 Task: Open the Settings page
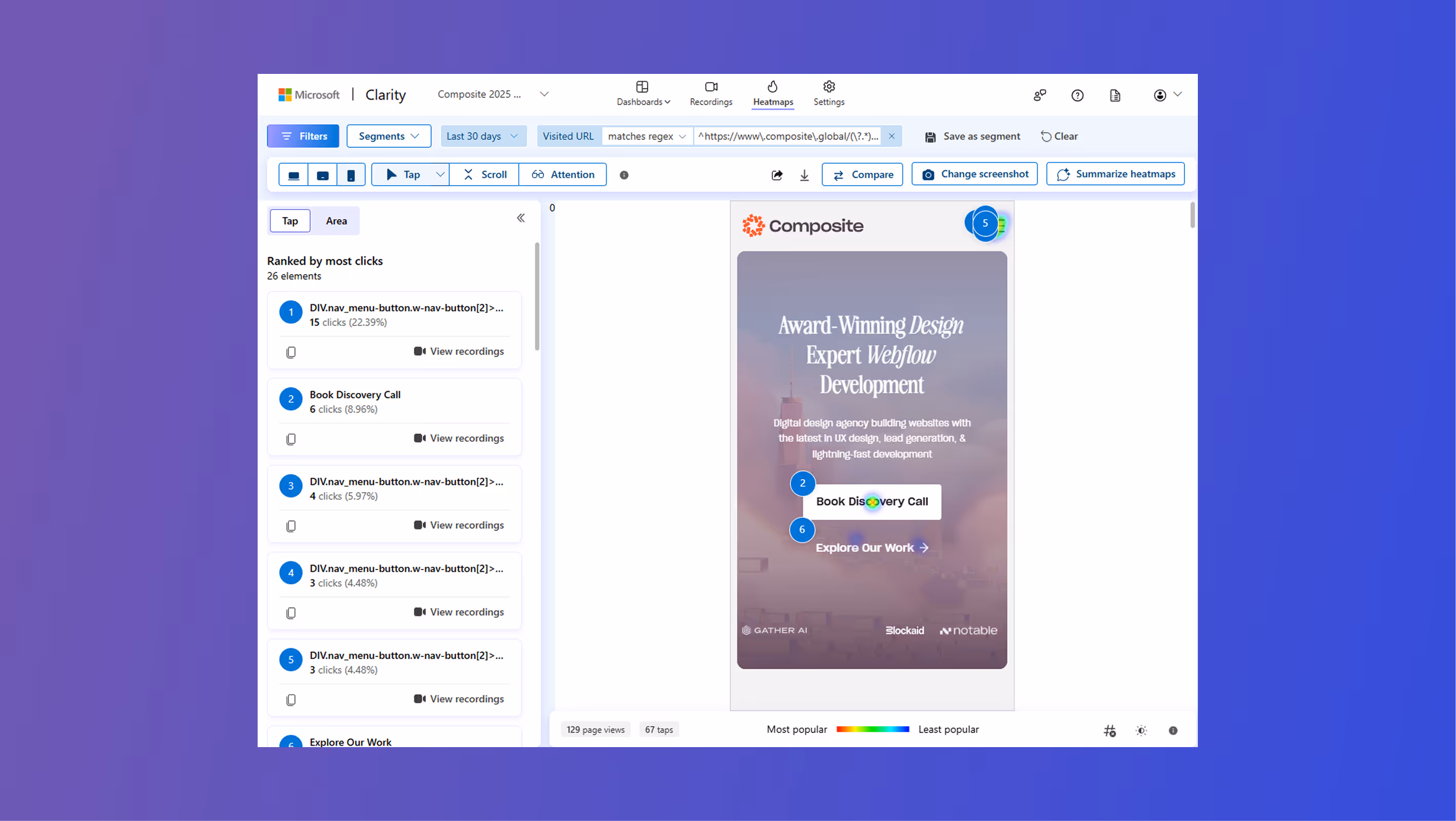pyautogui.click(x=829, y=93)
